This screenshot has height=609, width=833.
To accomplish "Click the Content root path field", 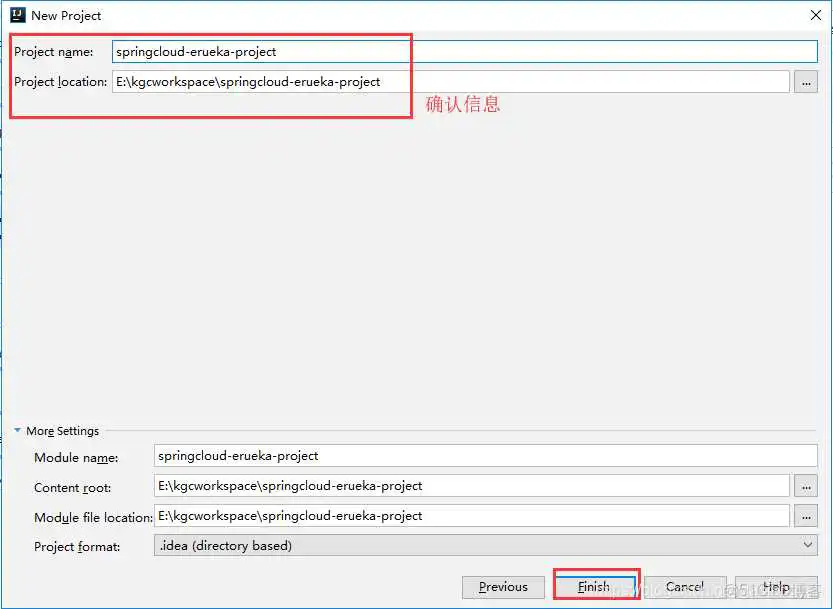I will (x=472, y=486).
